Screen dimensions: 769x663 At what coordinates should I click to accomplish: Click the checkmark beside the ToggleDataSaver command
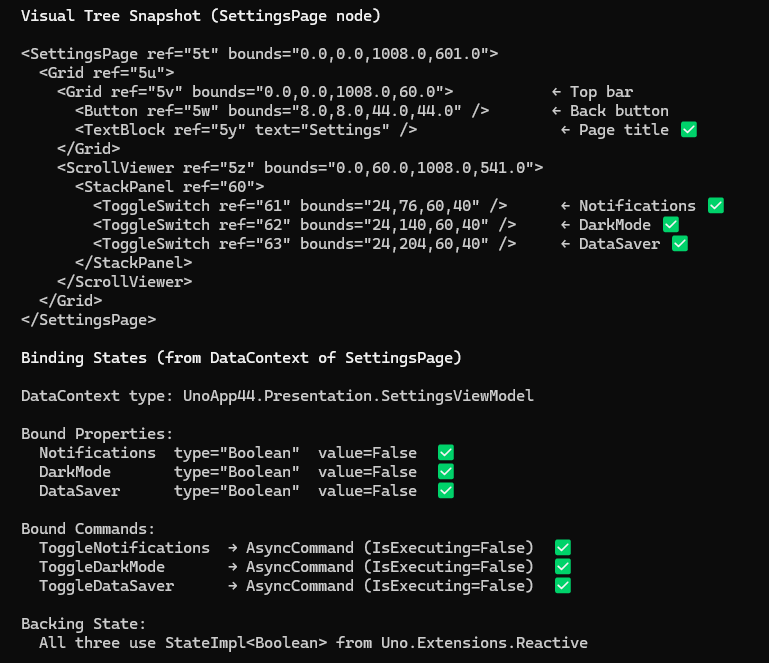pyautogui.click(x=563, y=586)
